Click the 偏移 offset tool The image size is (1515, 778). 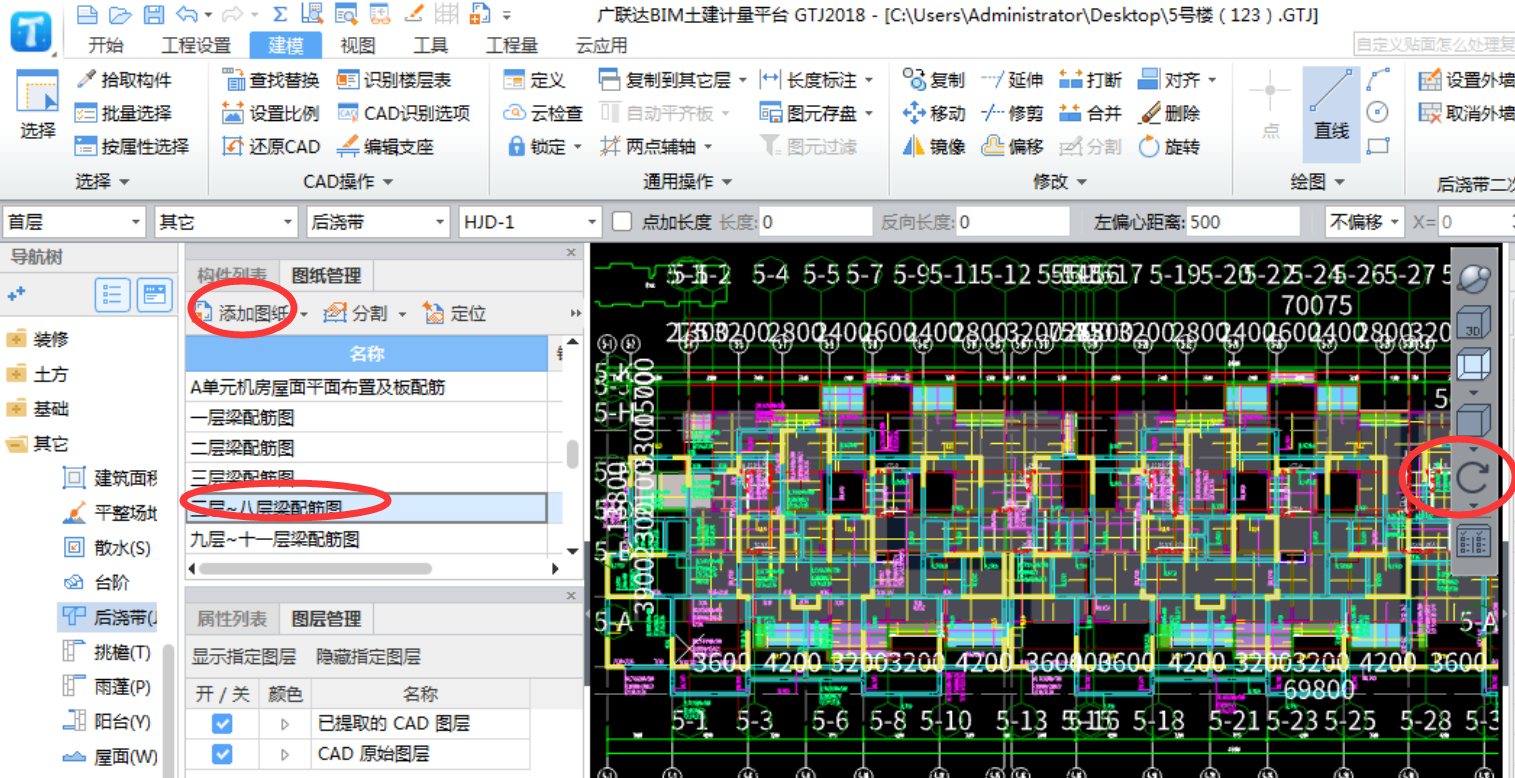1012,146
